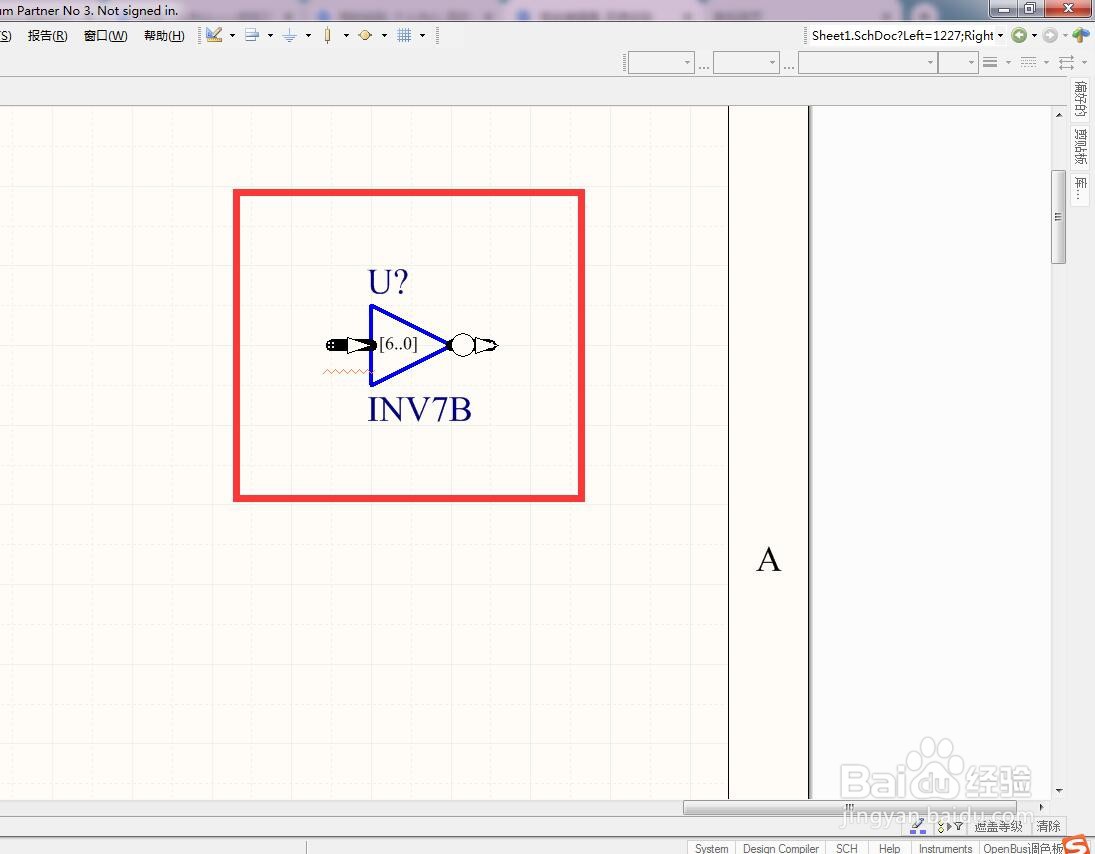Click the vertical scrollbar up arrow
This screenshot has width=1095, height=854.
(x=1059, y=115)
